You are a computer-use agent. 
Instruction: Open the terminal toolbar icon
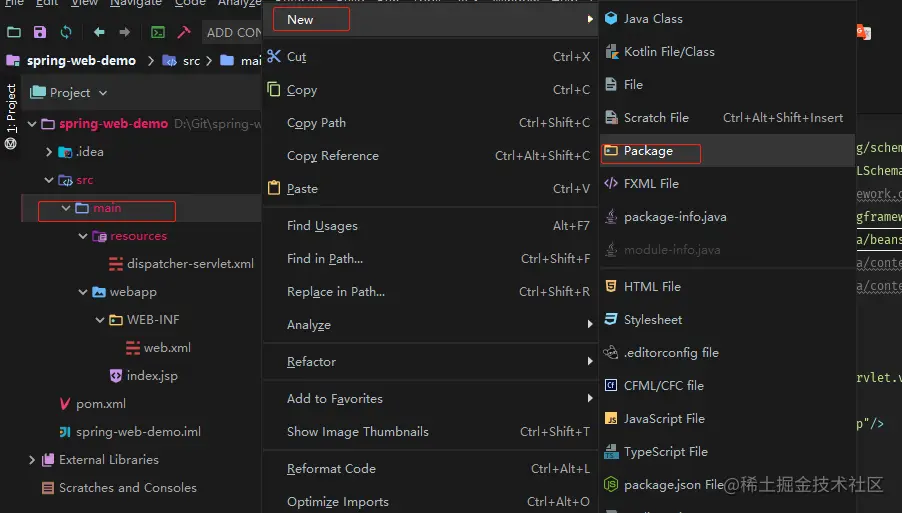pyautogui.click(x=158, y=32)
